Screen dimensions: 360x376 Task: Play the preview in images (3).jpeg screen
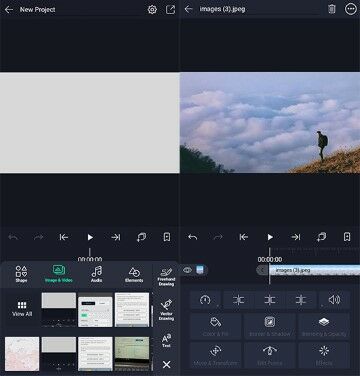(x=270, y=237)
